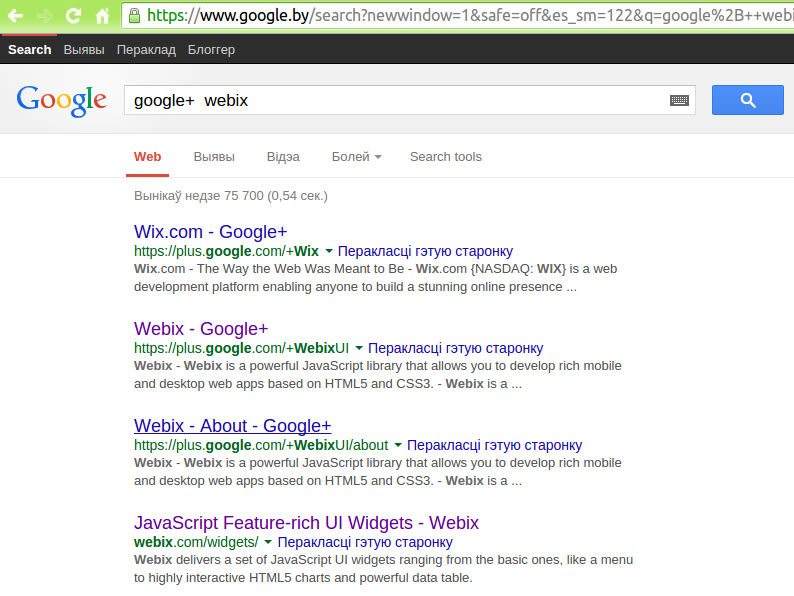Screen dimensions: 794x596
Task: Click Перакласці гэтую старонку for +WebixUI/about result
Action: [x=494, y=445]
